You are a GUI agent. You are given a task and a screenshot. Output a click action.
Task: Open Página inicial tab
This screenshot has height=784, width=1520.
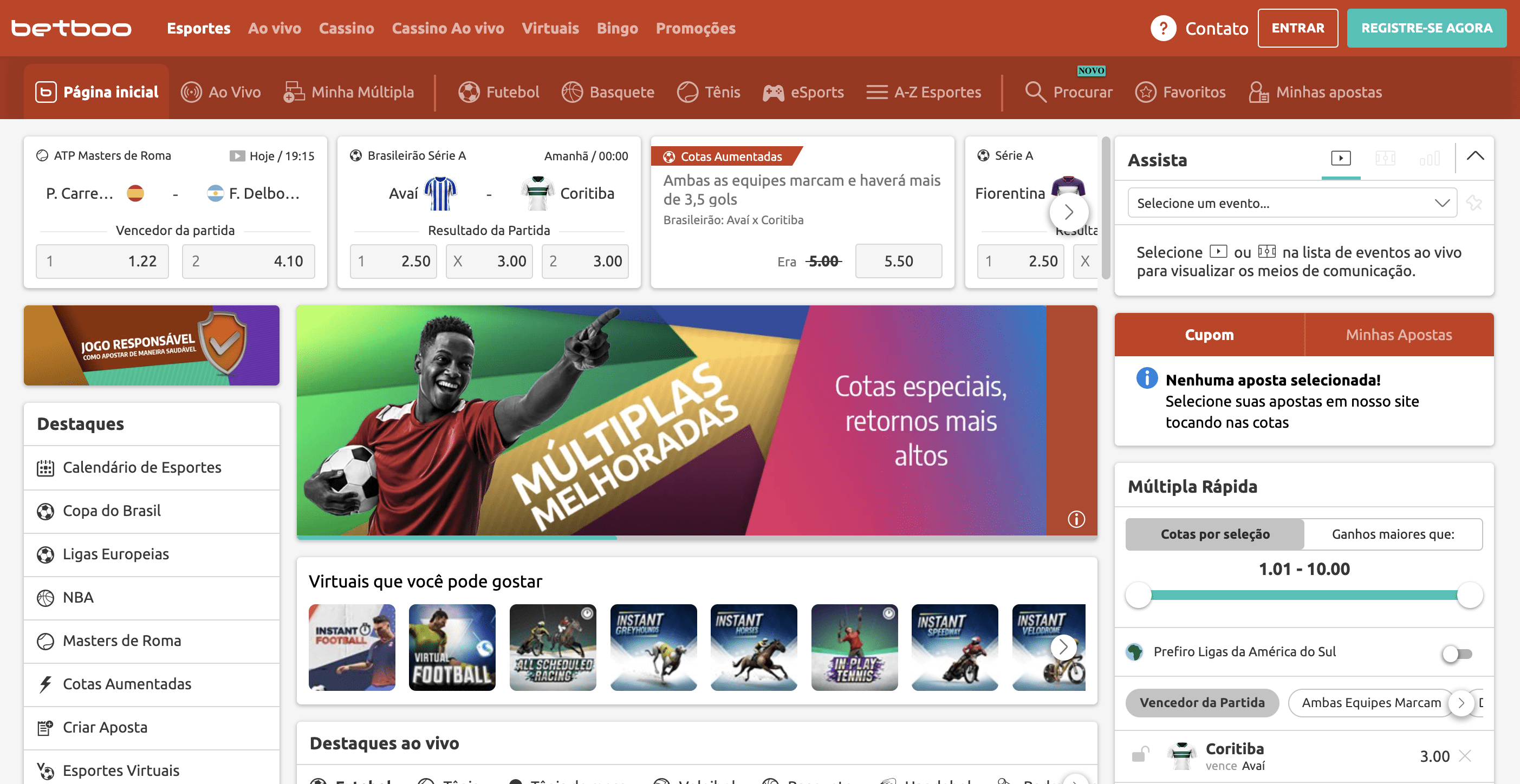click(x=97, y=92)
